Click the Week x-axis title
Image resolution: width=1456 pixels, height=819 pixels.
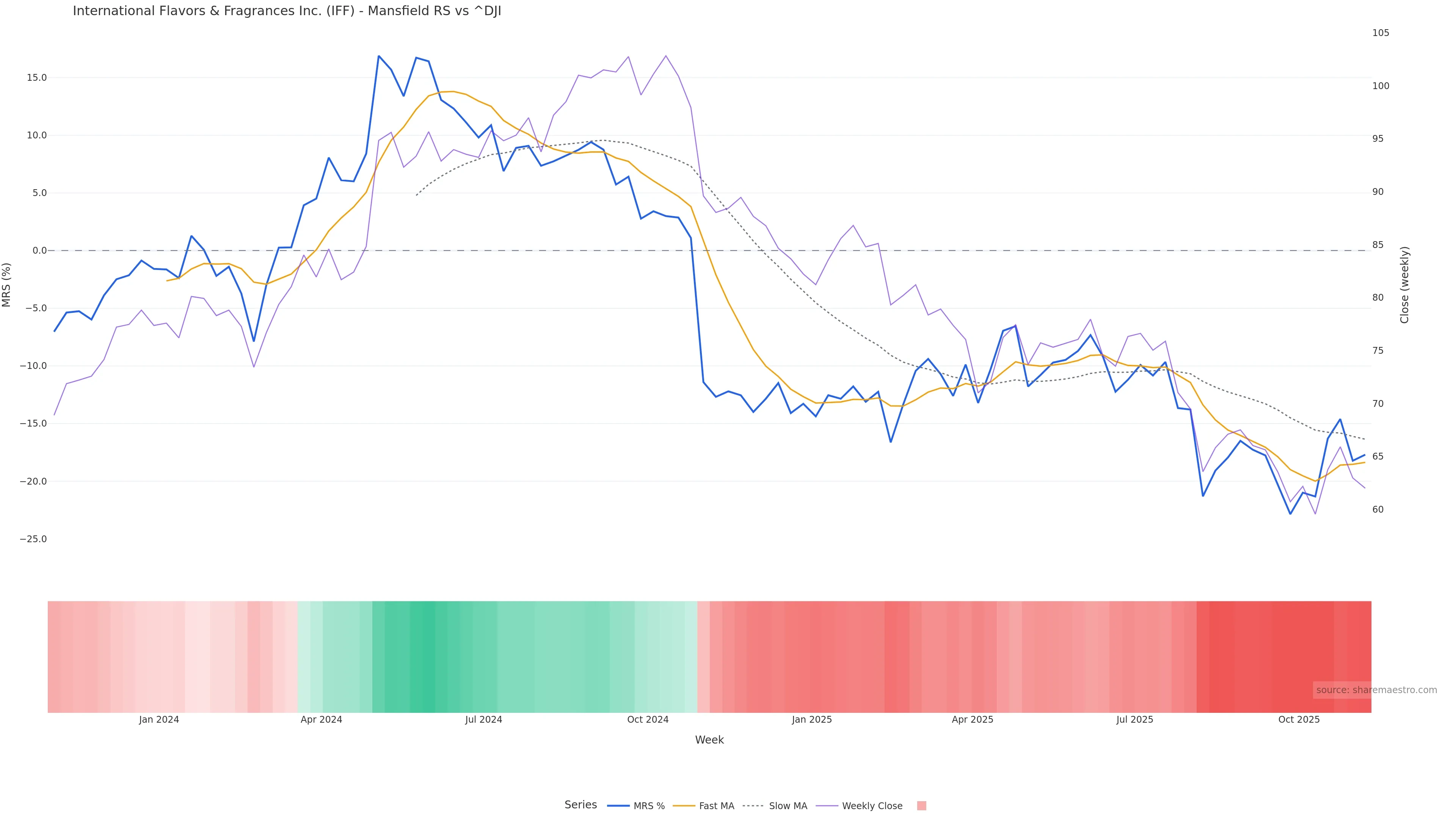(x=709, y=740)
